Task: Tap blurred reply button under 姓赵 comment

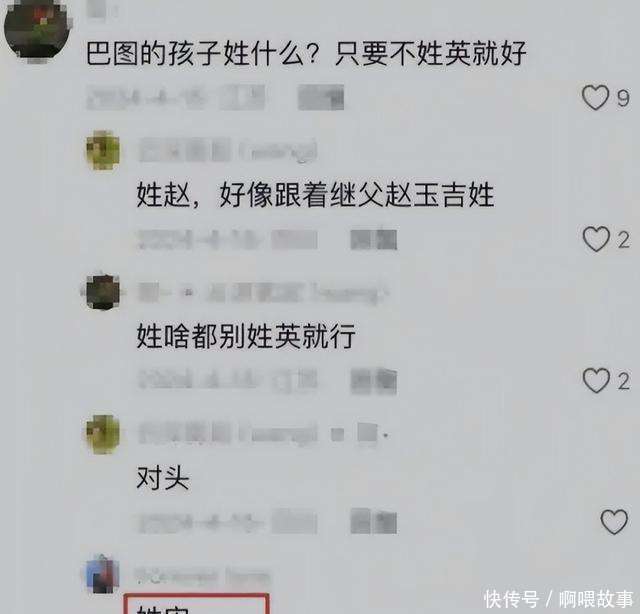Action: [x=373, y=239]
